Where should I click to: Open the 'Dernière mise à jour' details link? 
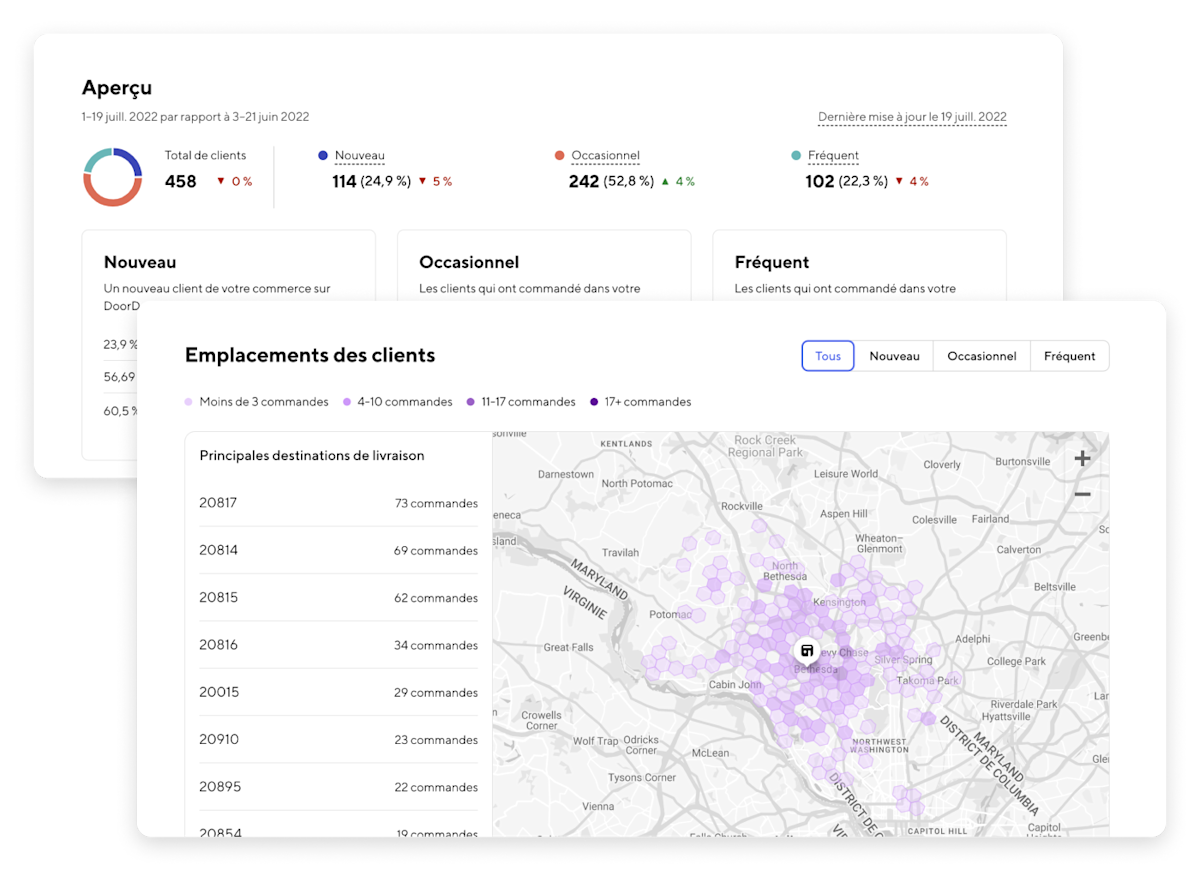[913, 117]
